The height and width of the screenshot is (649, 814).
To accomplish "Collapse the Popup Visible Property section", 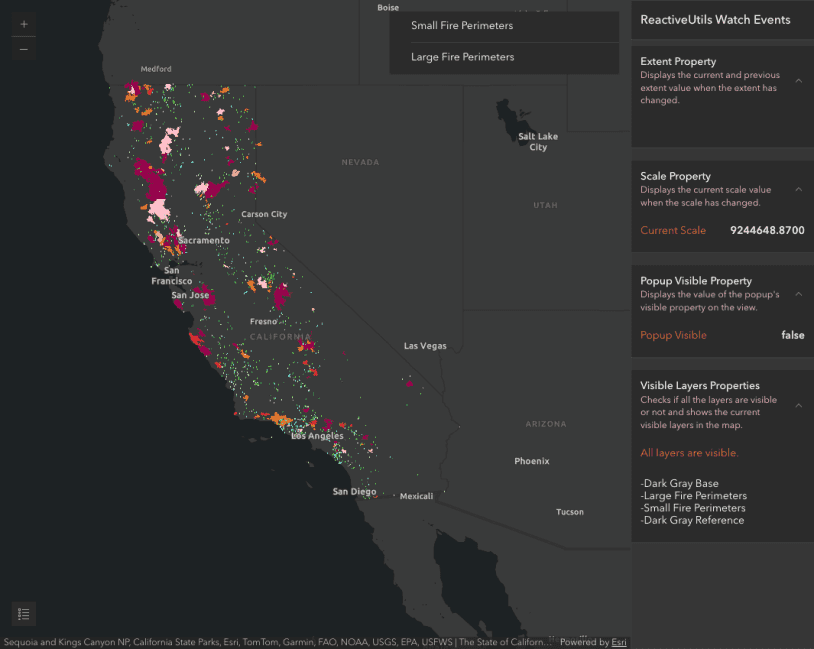I will [x=798, y=294].
